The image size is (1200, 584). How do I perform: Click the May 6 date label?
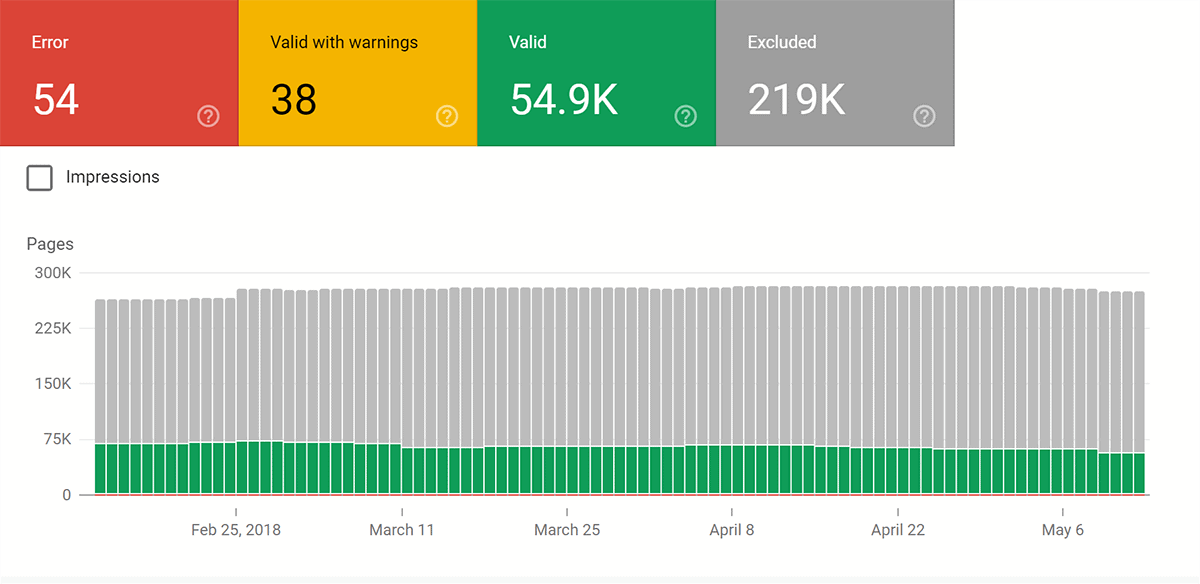pyautogui.click(x=1063, y=530)
